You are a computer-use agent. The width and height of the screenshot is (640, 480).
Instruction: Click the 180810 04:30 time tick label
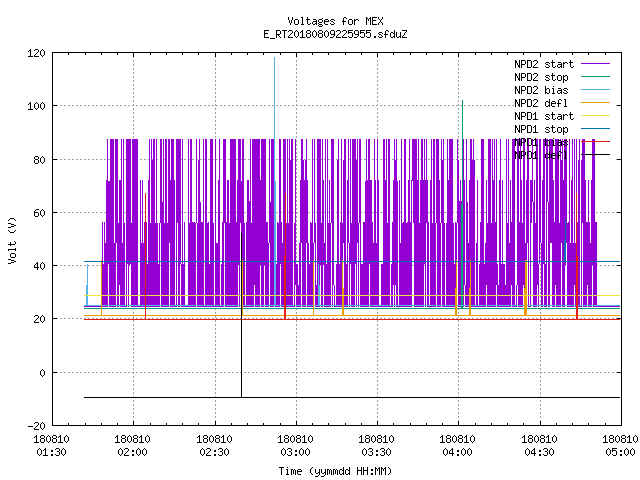[540, 446]
